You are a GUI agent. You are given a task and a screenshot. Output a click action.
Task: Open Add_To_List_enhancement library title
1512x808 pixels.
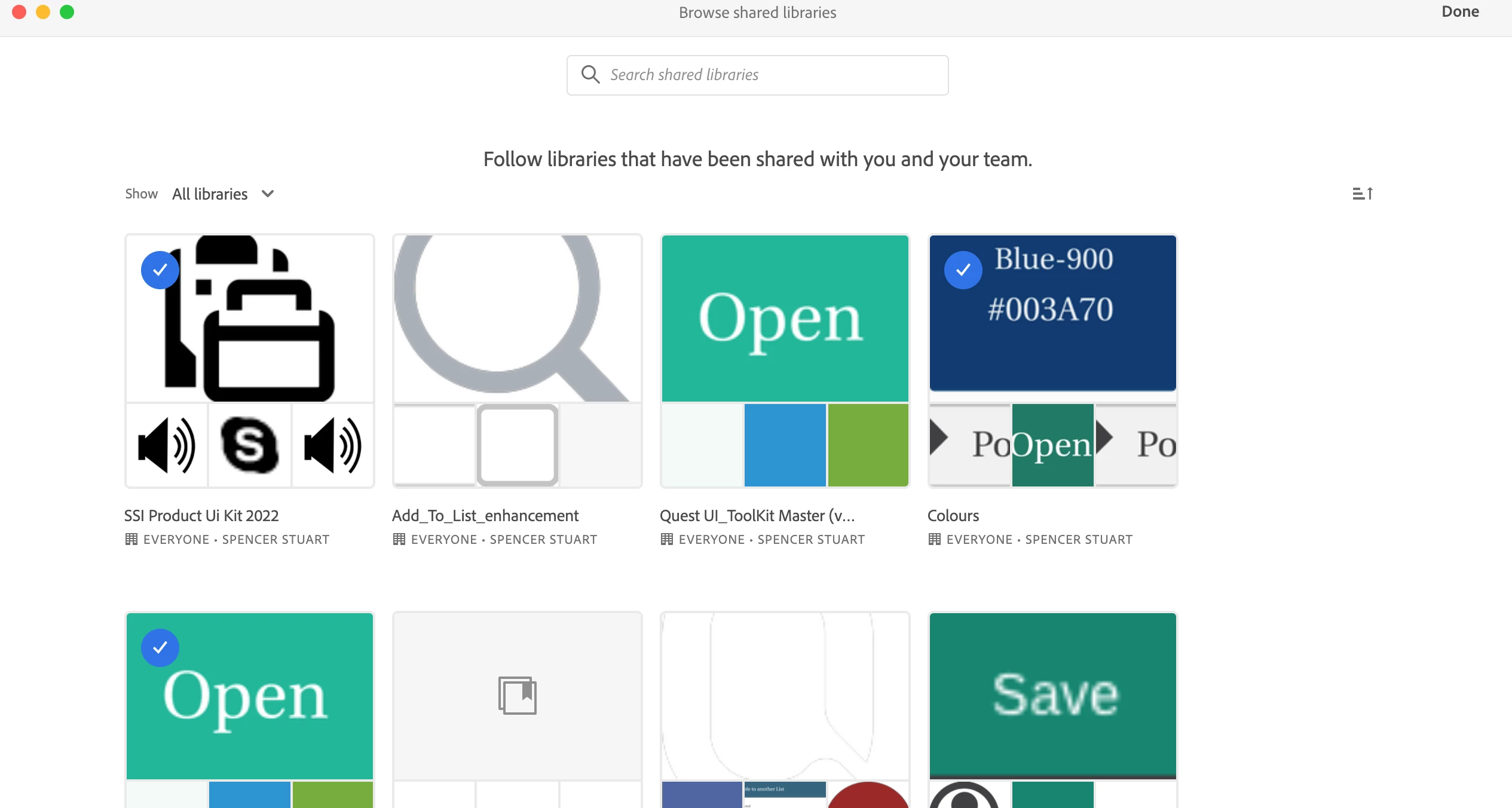click(485, 515)
